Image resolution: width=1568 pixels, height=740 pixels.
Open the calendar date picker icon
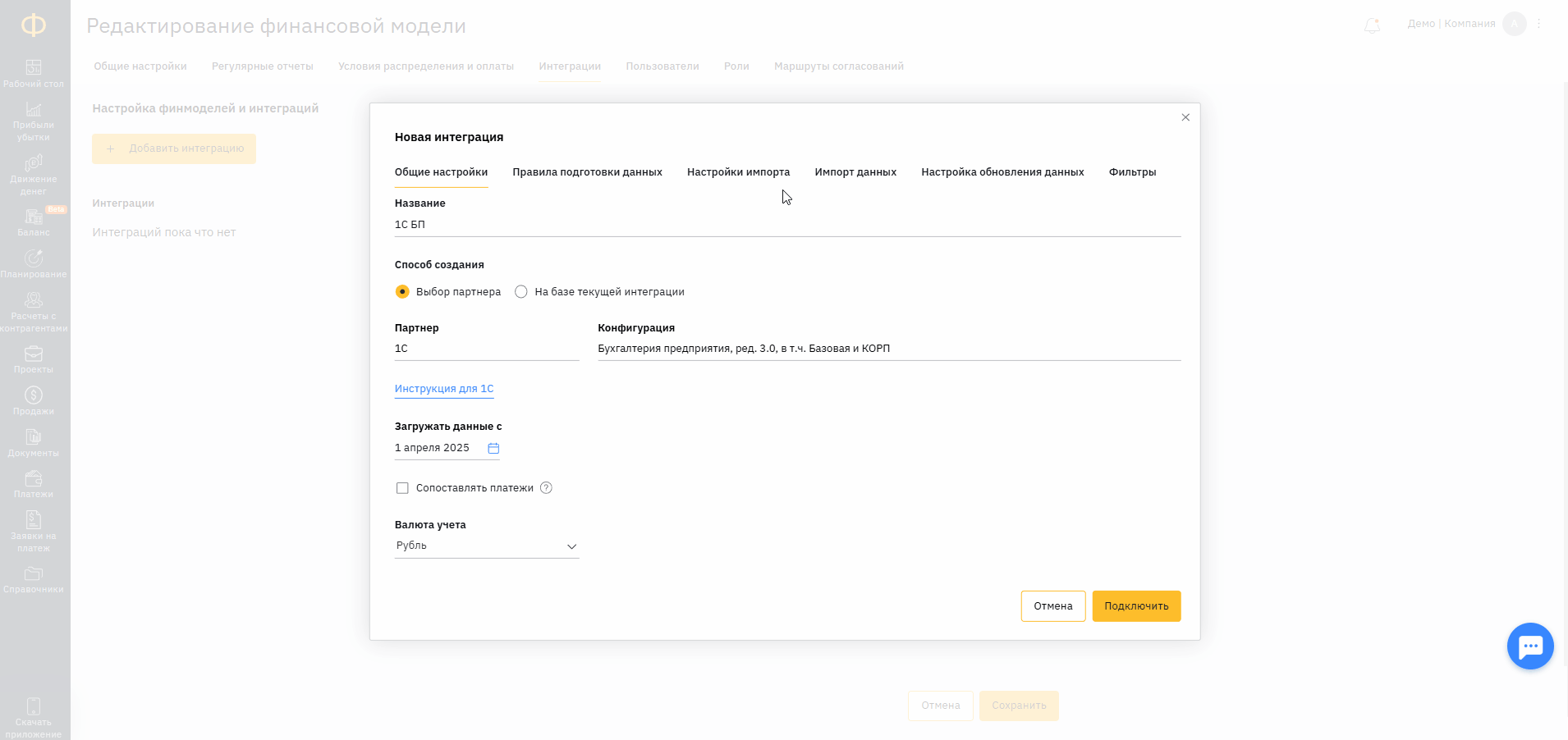(493, 448)
